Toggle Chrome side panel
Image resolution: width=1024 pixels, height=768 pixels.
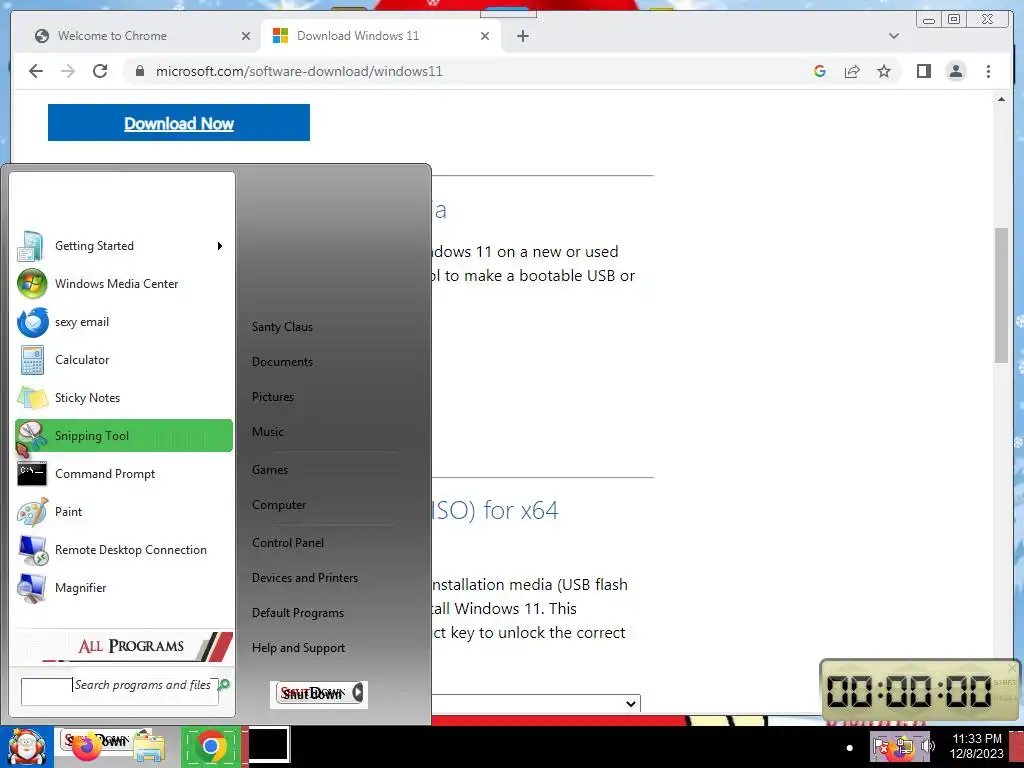pyautogui.click(x=923, y=71)
